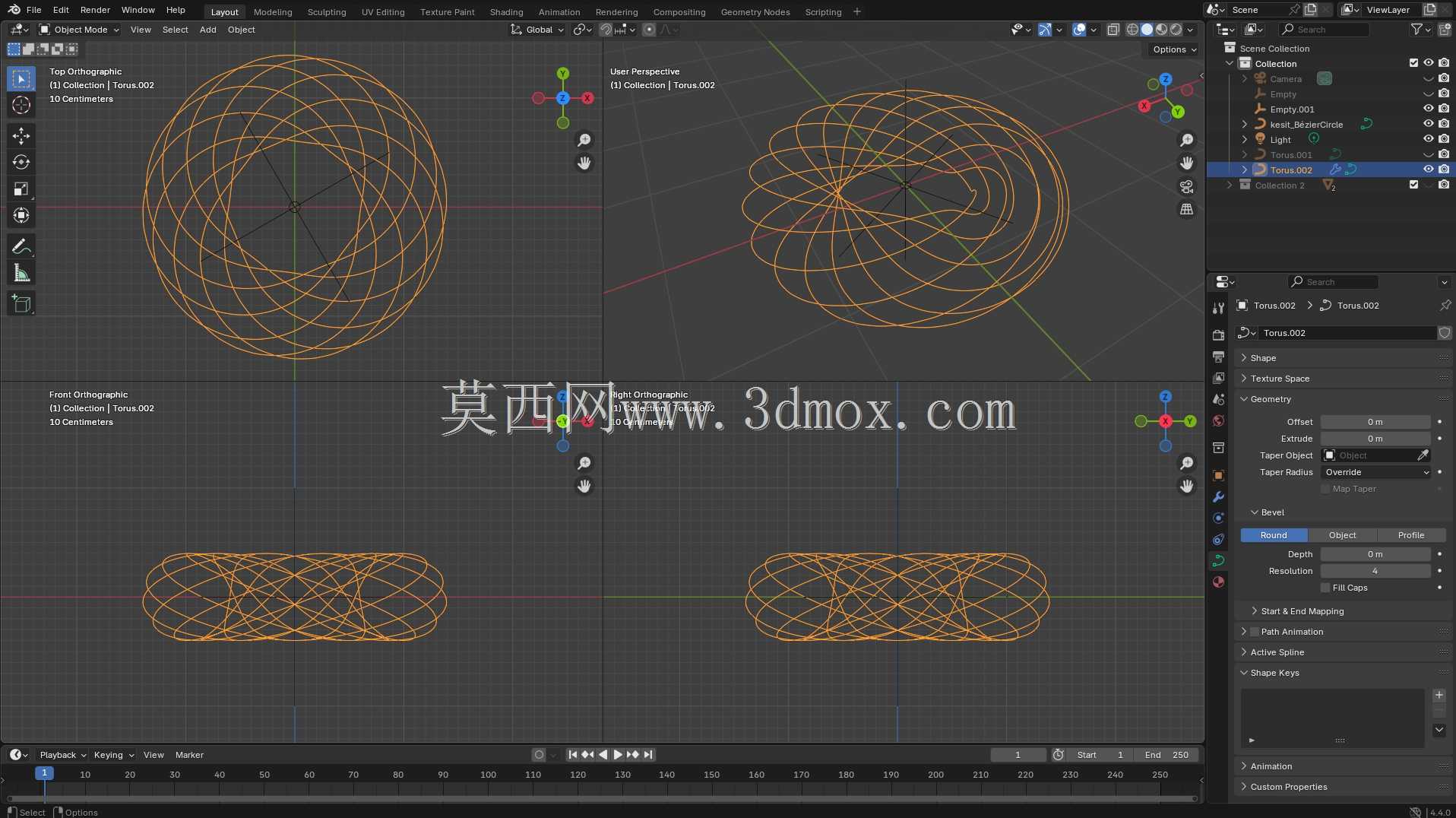Uncheck Collection exclude checkbox
The image size is (1456, 818).
[x=1413, y=63]
